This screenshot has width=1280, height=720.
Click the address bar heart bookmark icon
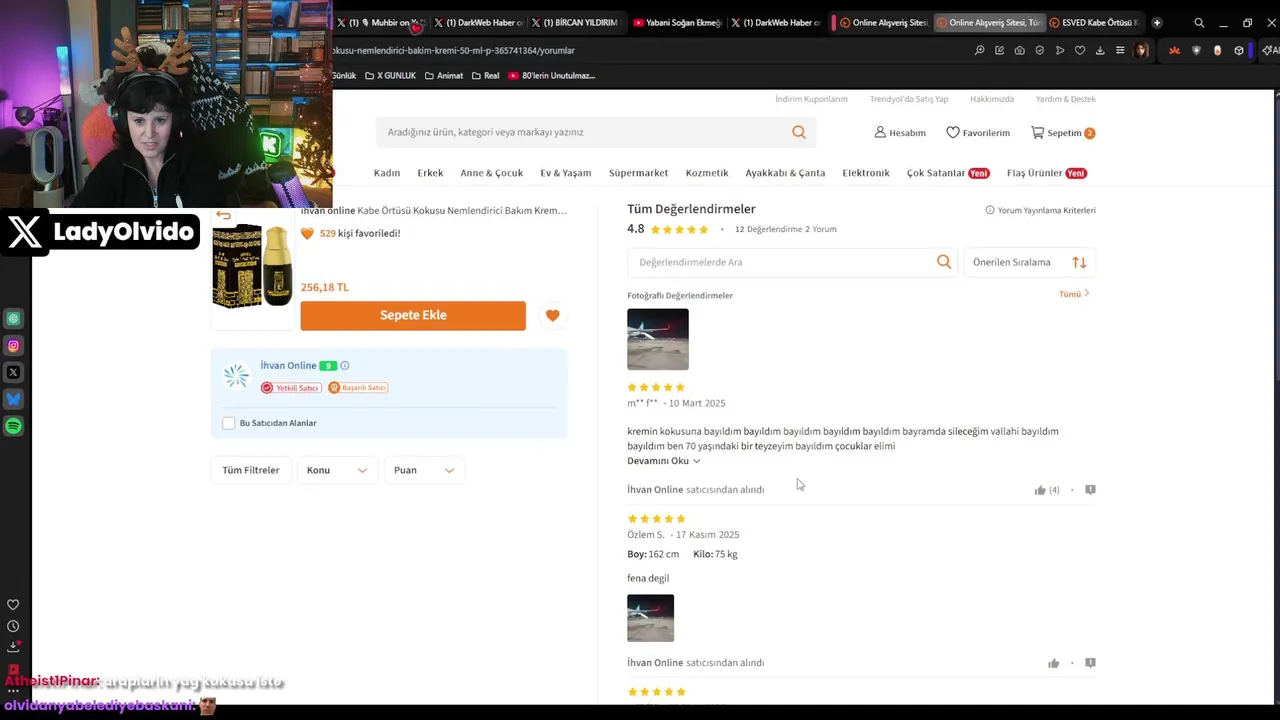(x=1080, y=50)
